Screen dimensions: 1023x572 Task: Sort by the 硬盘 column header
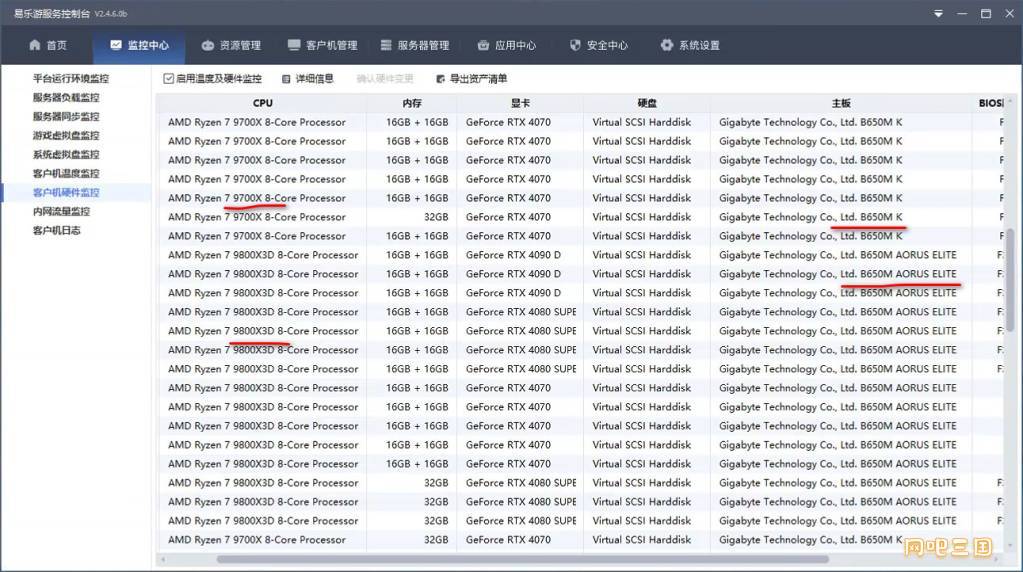tap(647, 103)
